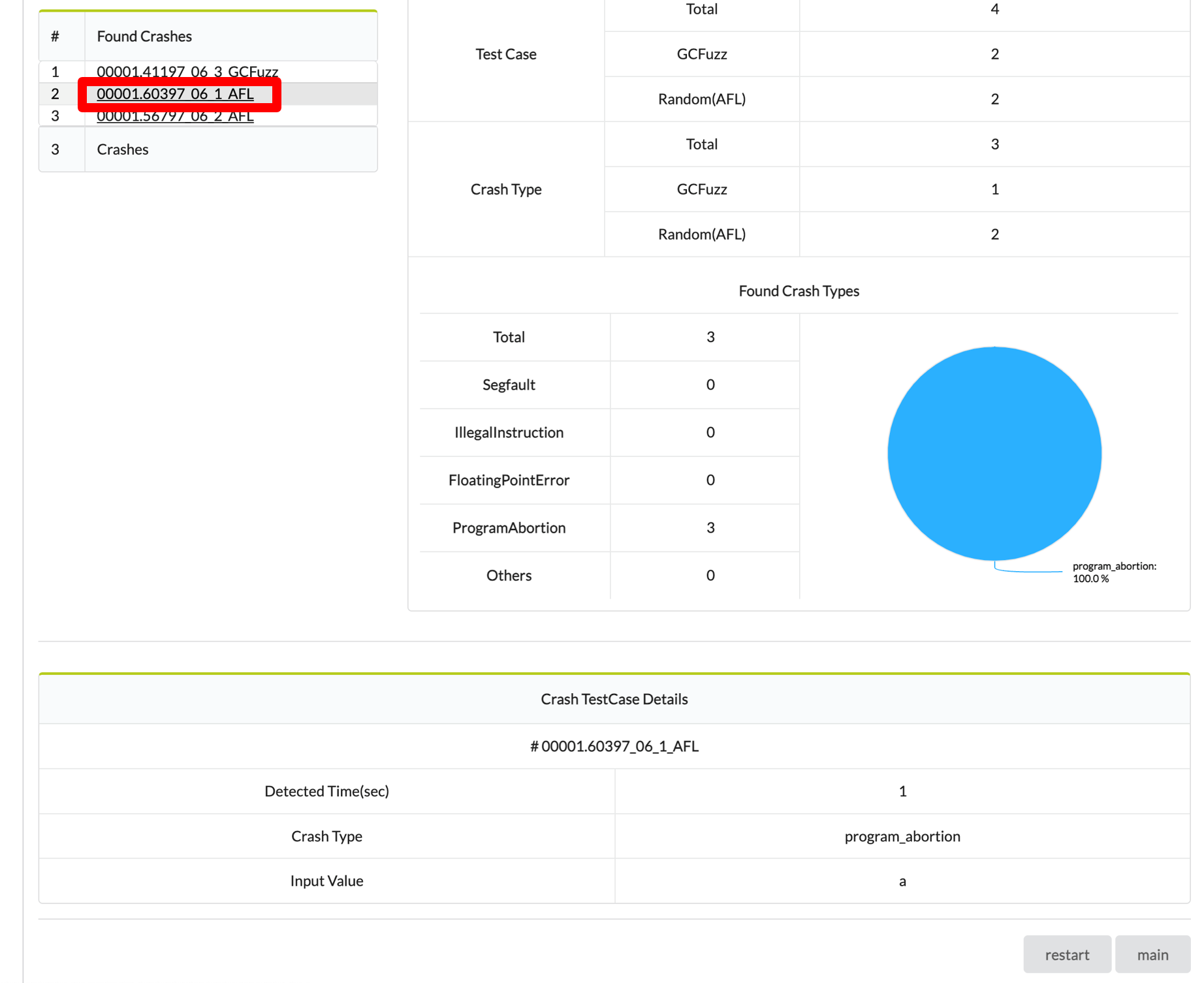Select the 00001.60397_06_1_AFL crash link
This screenshot has height=983, width=1204.
click(175, 94)
